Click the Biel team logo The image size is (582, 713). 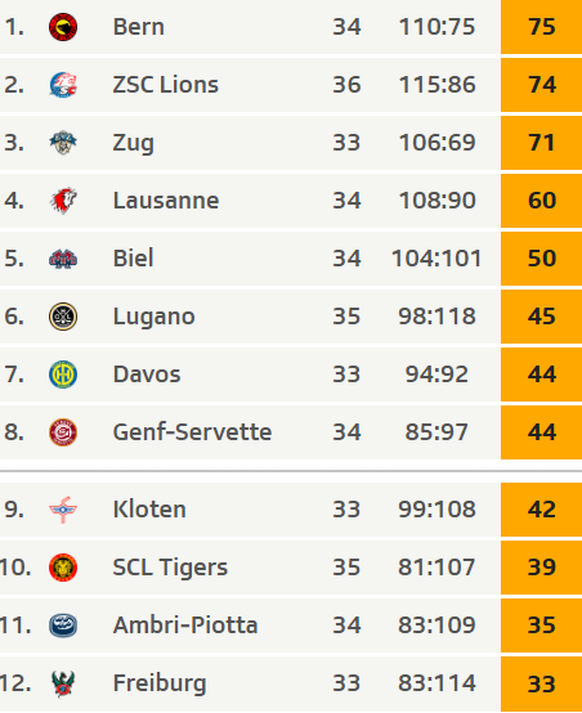coord(63,259)
